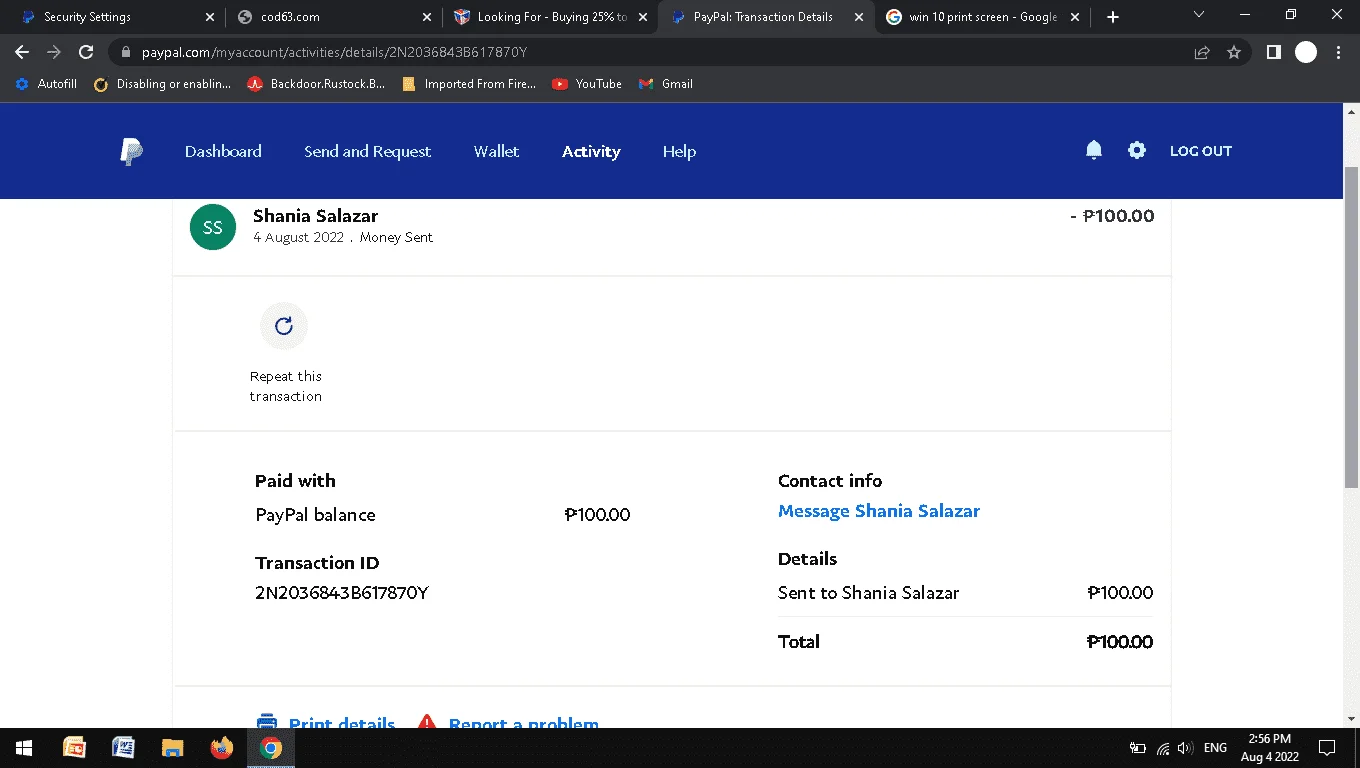Select Transaction ID 2N2036843B617870Y text
Viewport: 1360px width, 768px height.
(x=342, y=593)
